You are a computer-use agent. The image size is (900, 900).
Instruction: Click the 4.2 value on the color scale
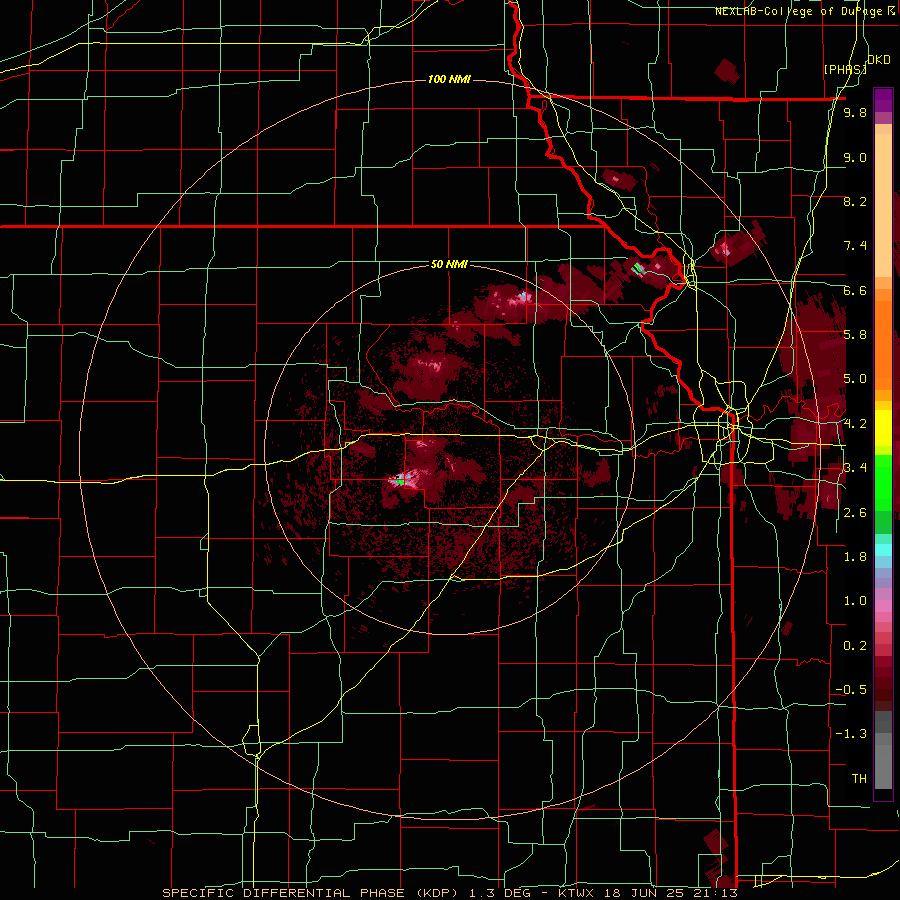[855, 424]
